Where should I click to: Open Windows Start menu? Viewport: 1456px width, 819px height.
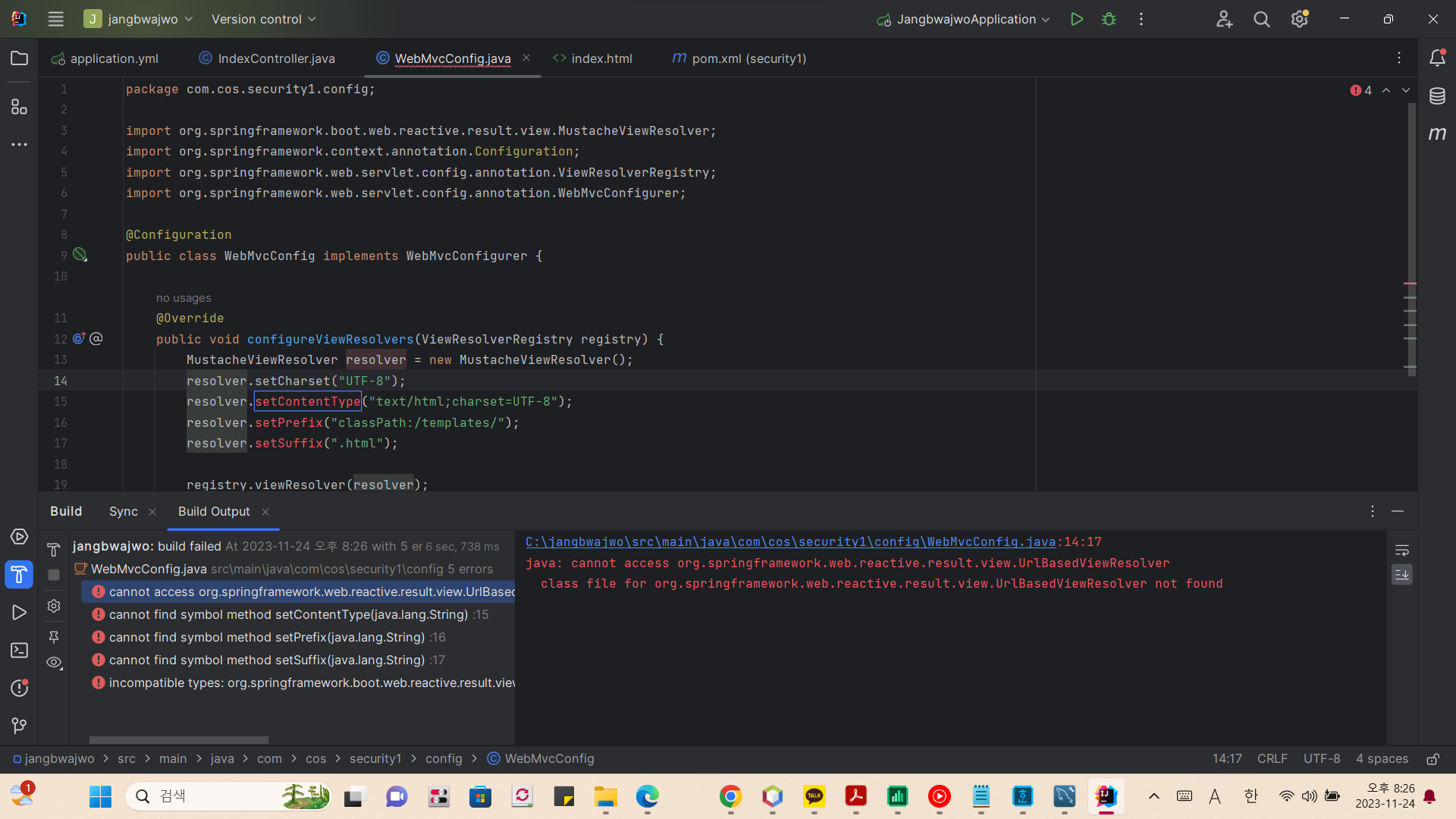(x=100, y=796)
